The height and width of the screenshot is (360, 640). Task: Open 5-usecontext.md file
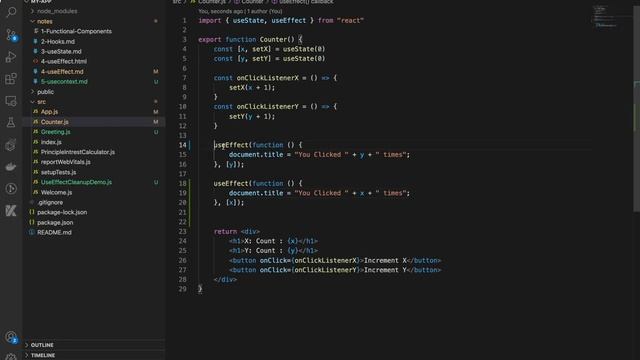pyautogui.click(x=64, y=82)
